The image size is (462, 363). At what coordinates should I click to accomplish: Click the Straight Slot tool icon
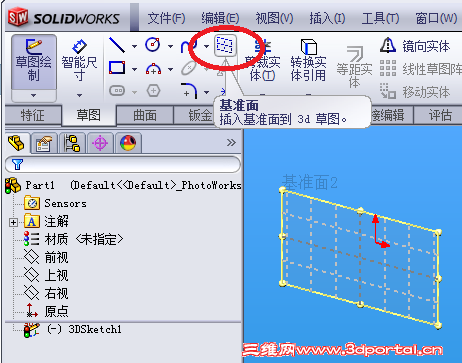coord(117,90)
